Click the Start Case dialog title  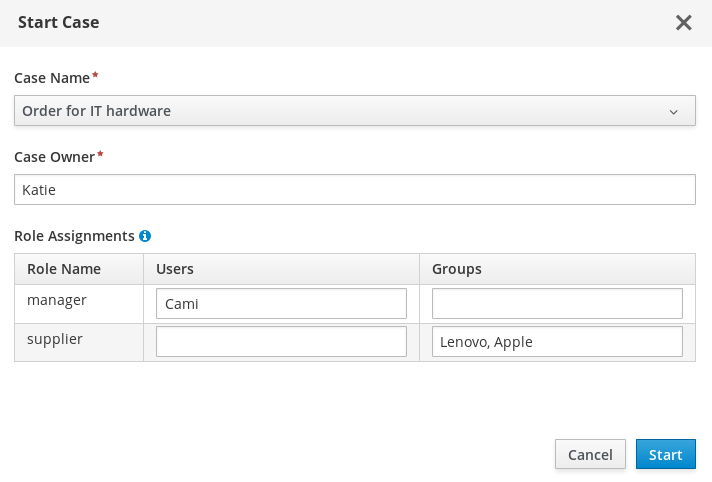[x=59, y=22]
